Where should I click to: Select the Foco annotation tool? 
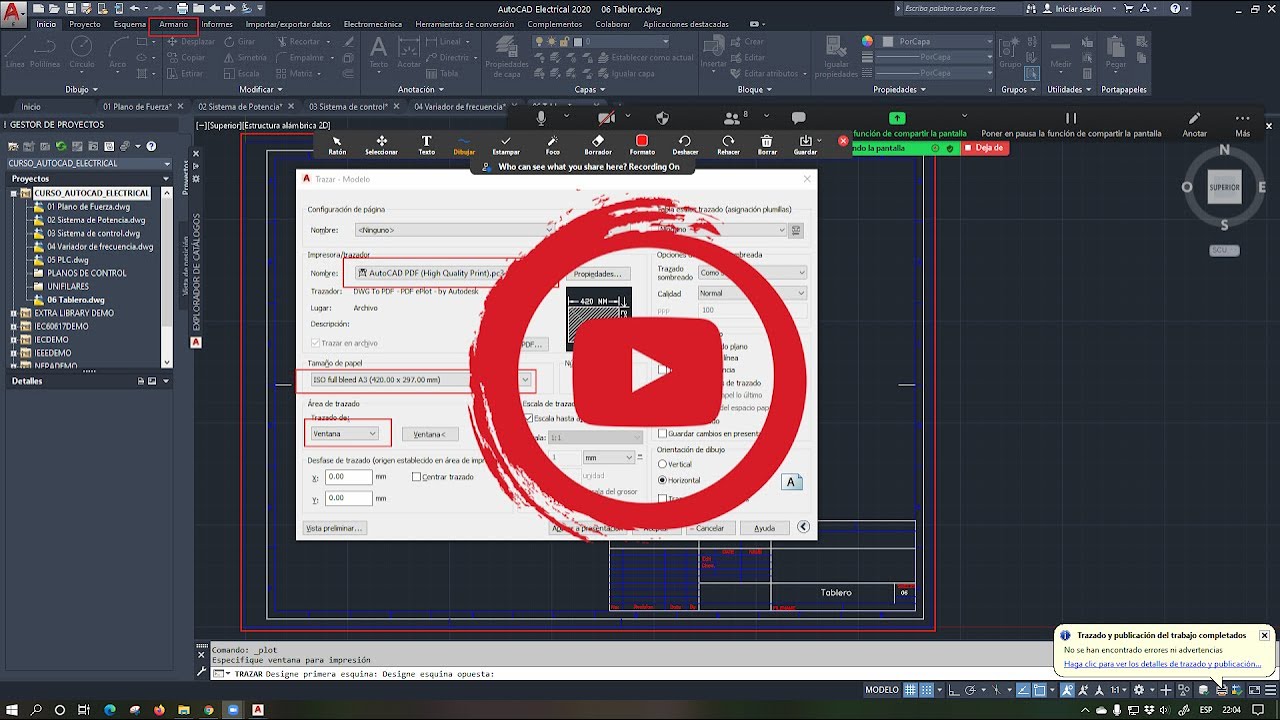553,145
